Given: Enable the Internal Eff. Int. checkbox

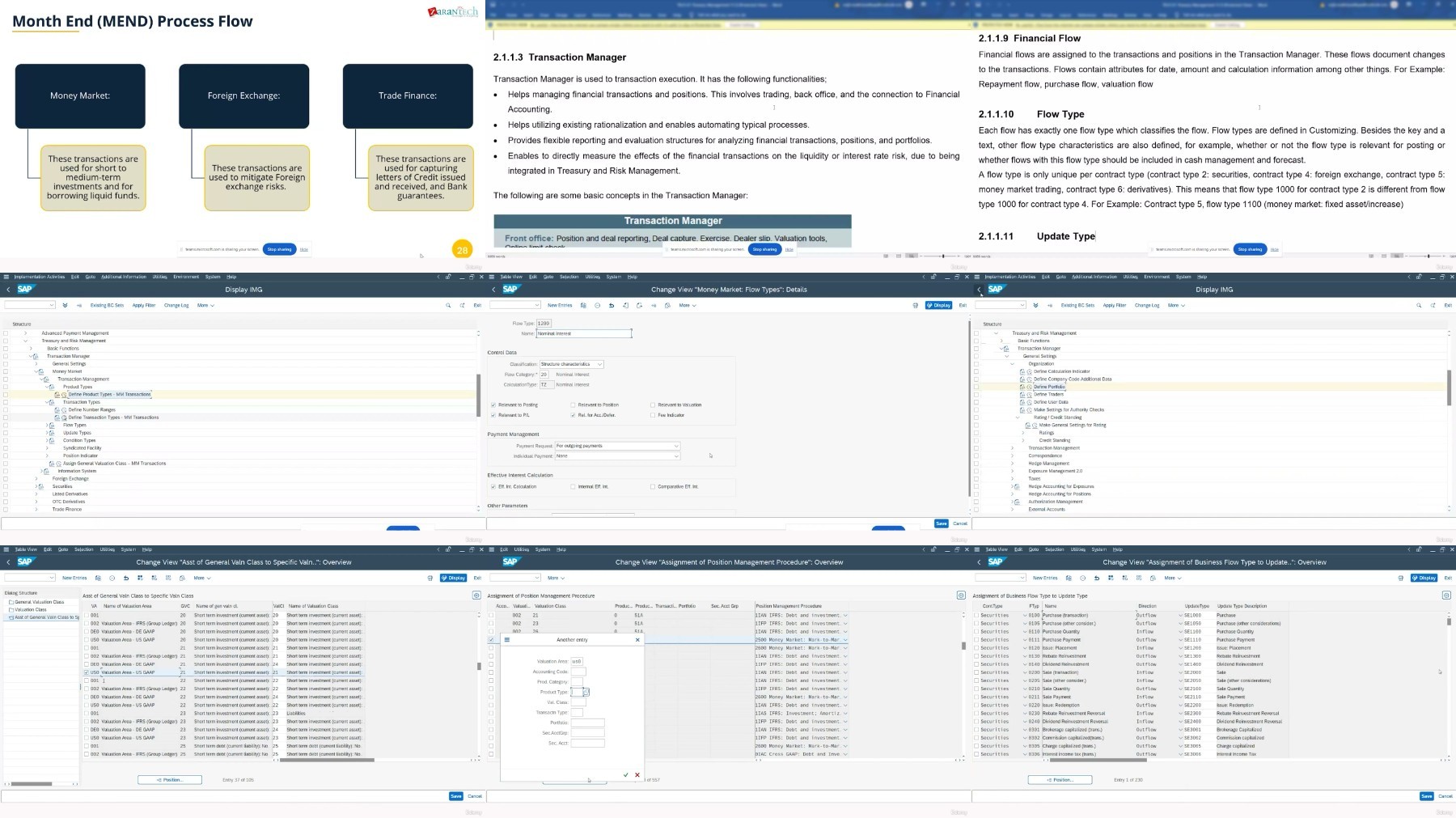Looking at the screenshot, I should click(573, 486).
